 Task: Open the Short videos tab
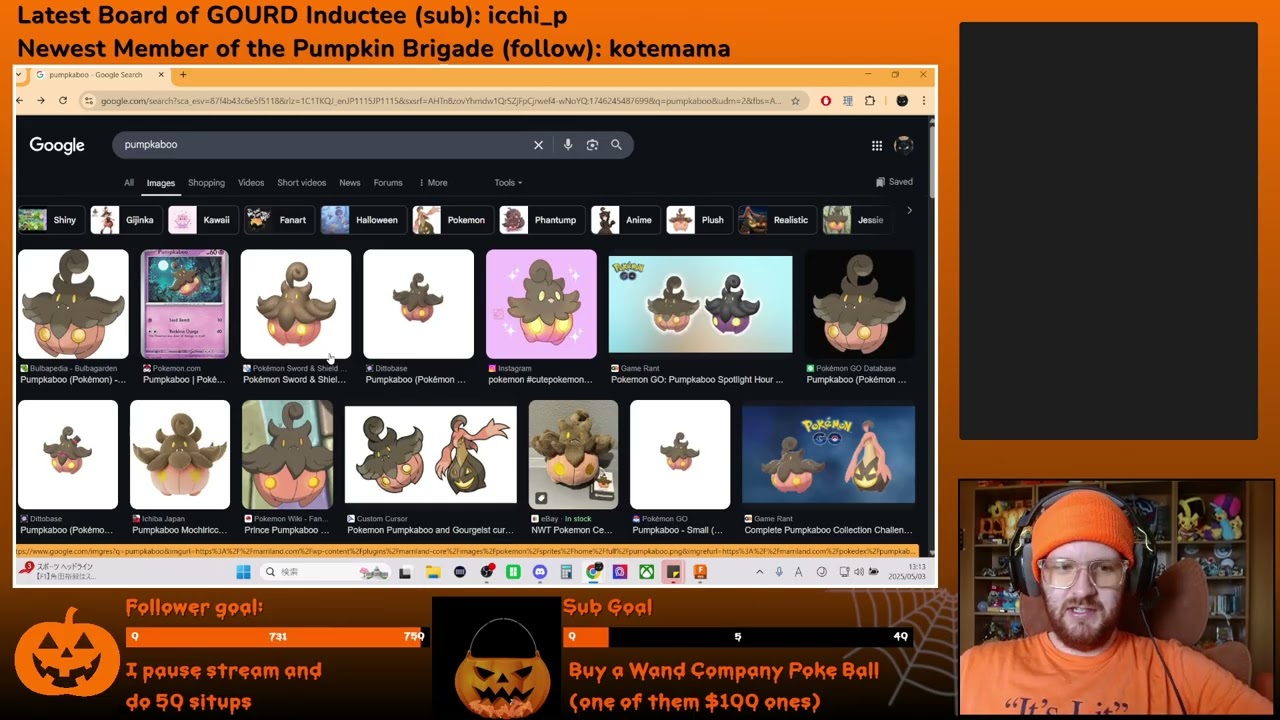(x=301, y=183)
